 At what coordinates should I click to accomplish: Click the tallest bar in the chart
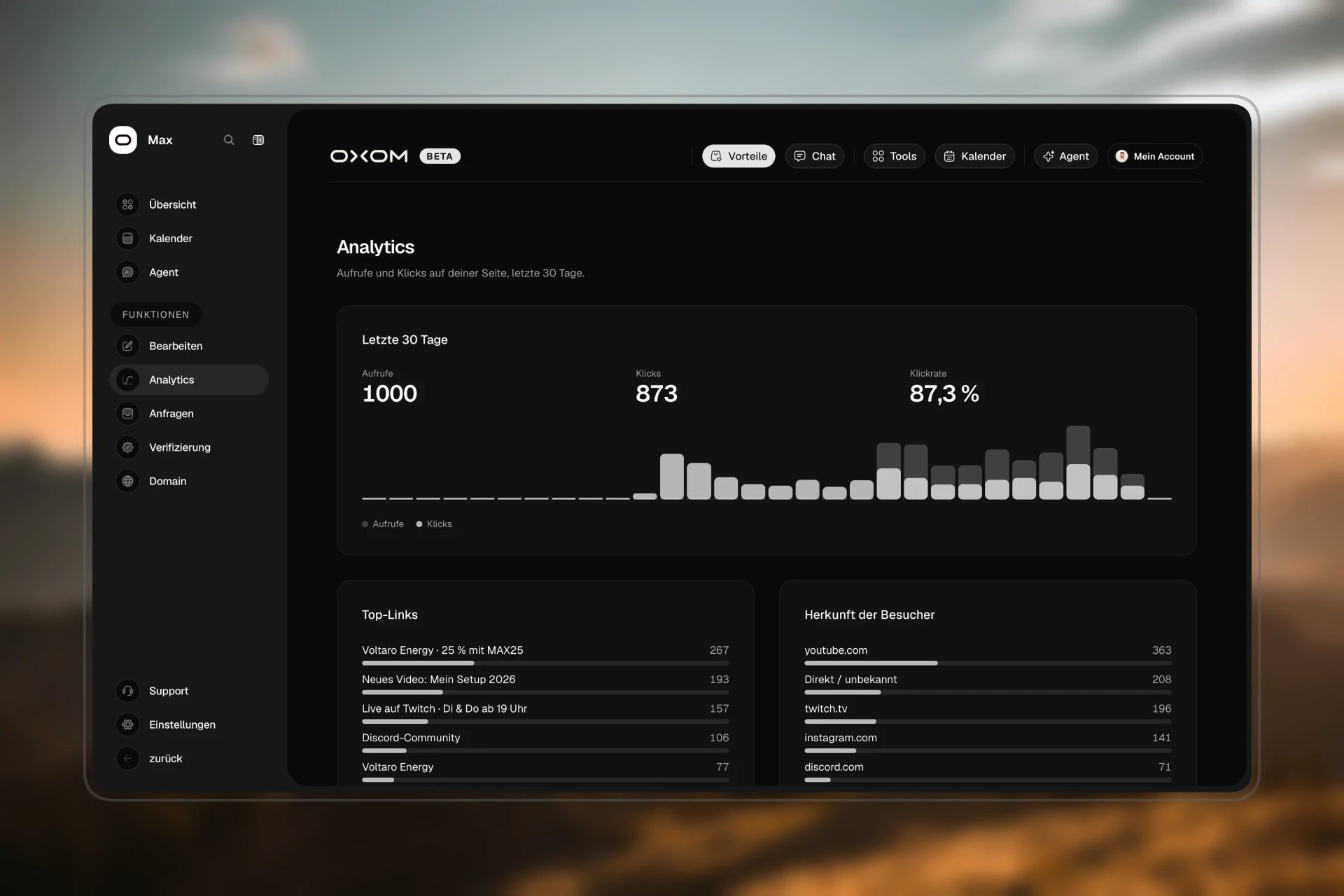click(1078, 462)
